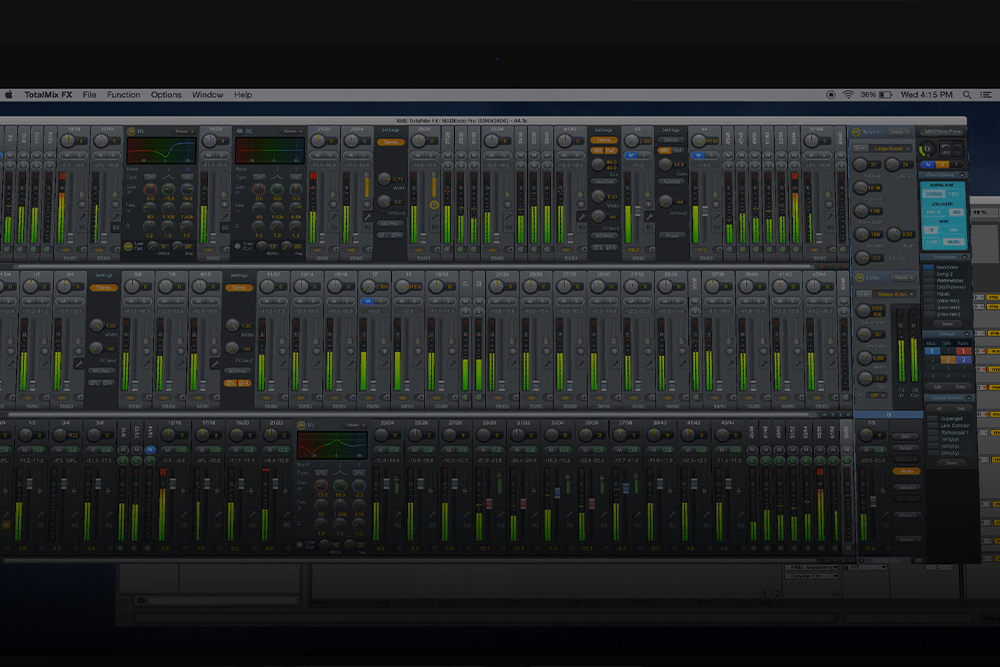Click the USB indicator icon below the FX symbol
Viewport: 1000px width, 667px height.
[947, 152]
